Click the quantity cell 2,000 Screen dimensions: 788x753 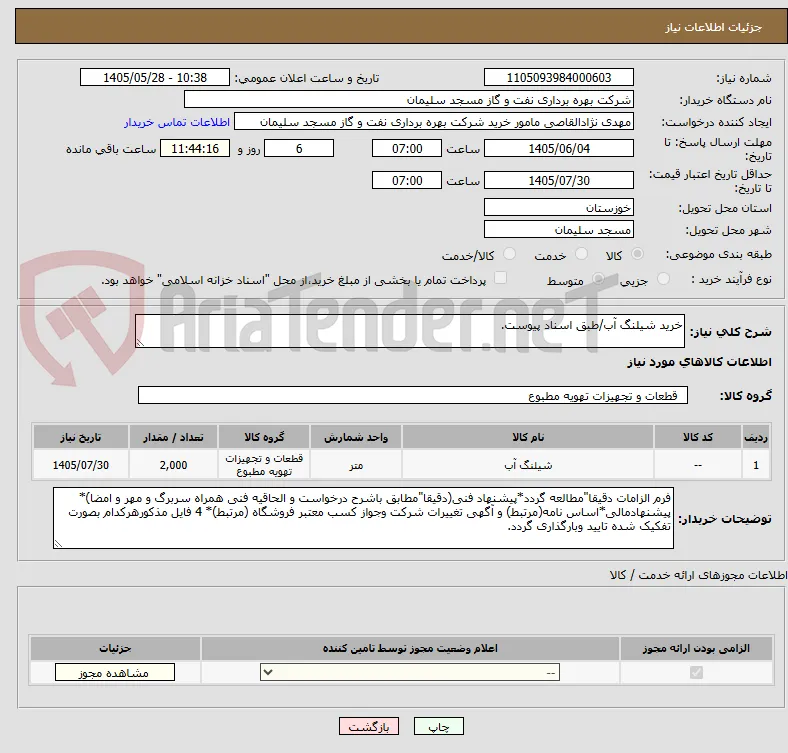point(173,465)
